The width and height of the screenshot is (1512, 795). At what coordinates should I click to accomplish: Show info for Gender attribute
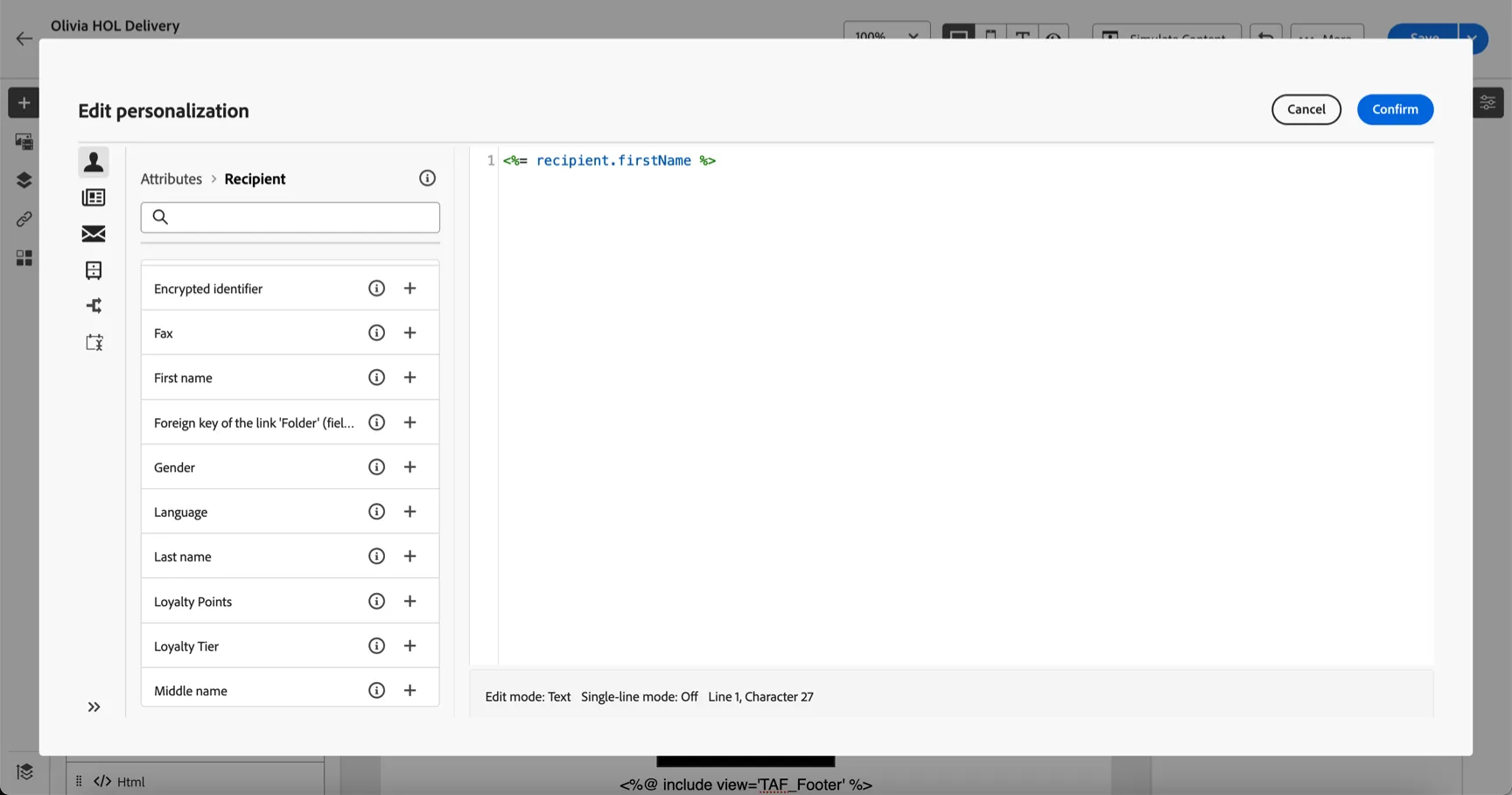[376, 467]
